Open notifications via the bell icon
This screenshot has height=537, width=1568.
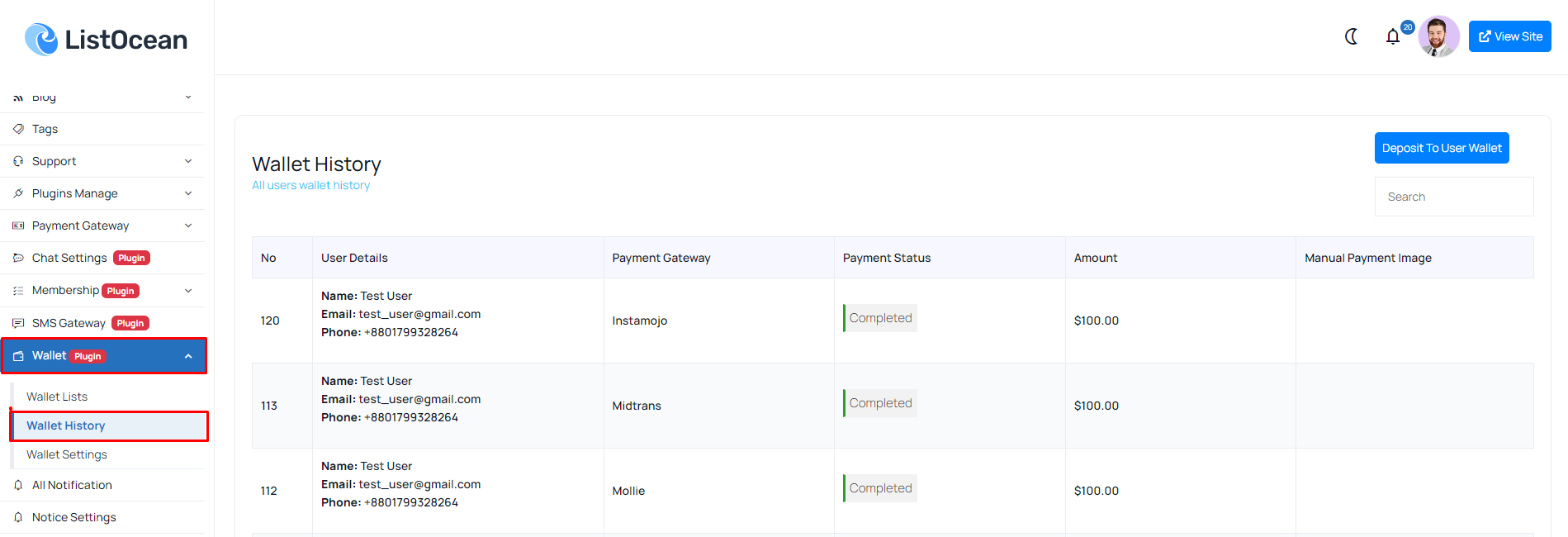coord(1393,36)
